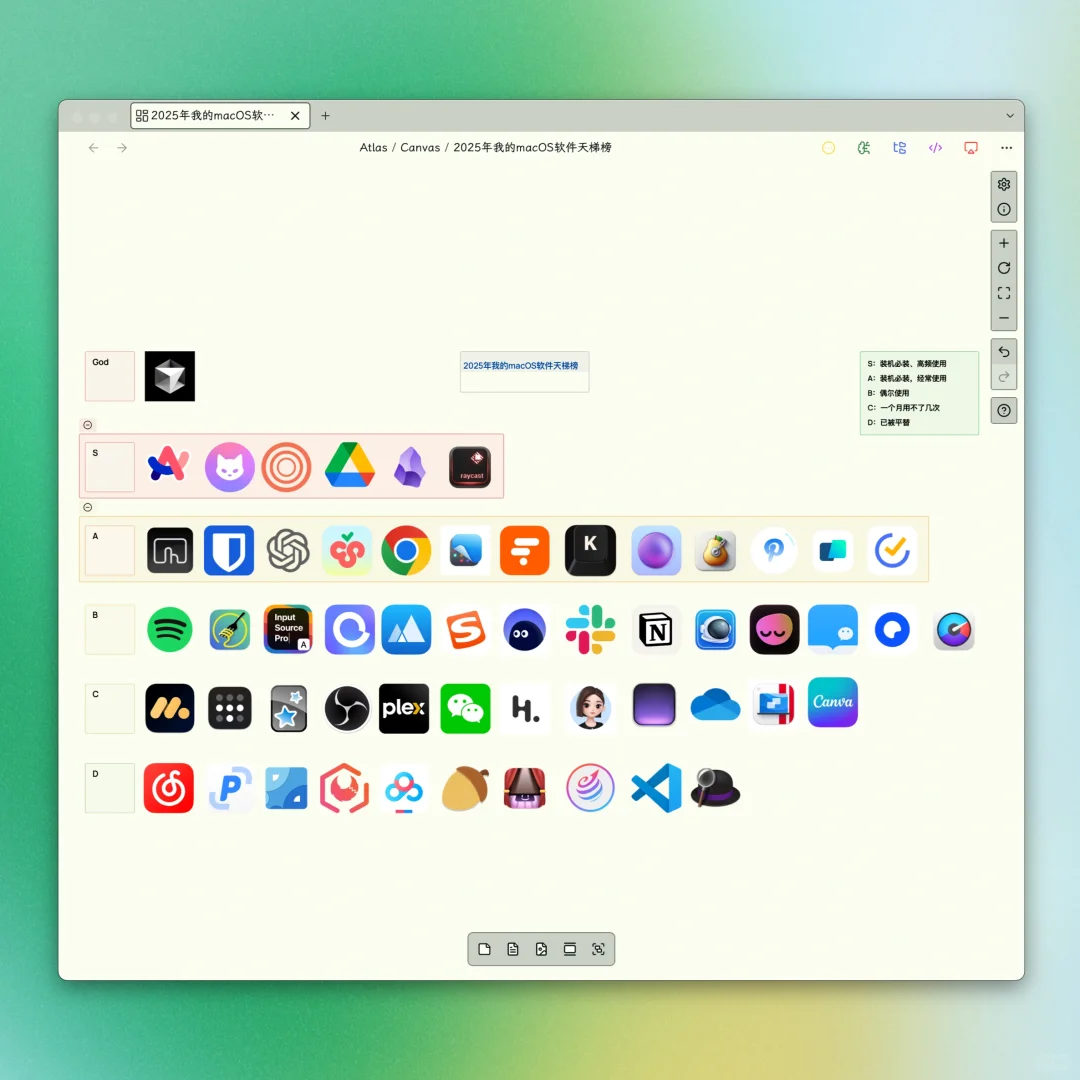This screenshot has width=1080, height=1080.
Task: Select the Canva icon
Action: coord(833,703)
